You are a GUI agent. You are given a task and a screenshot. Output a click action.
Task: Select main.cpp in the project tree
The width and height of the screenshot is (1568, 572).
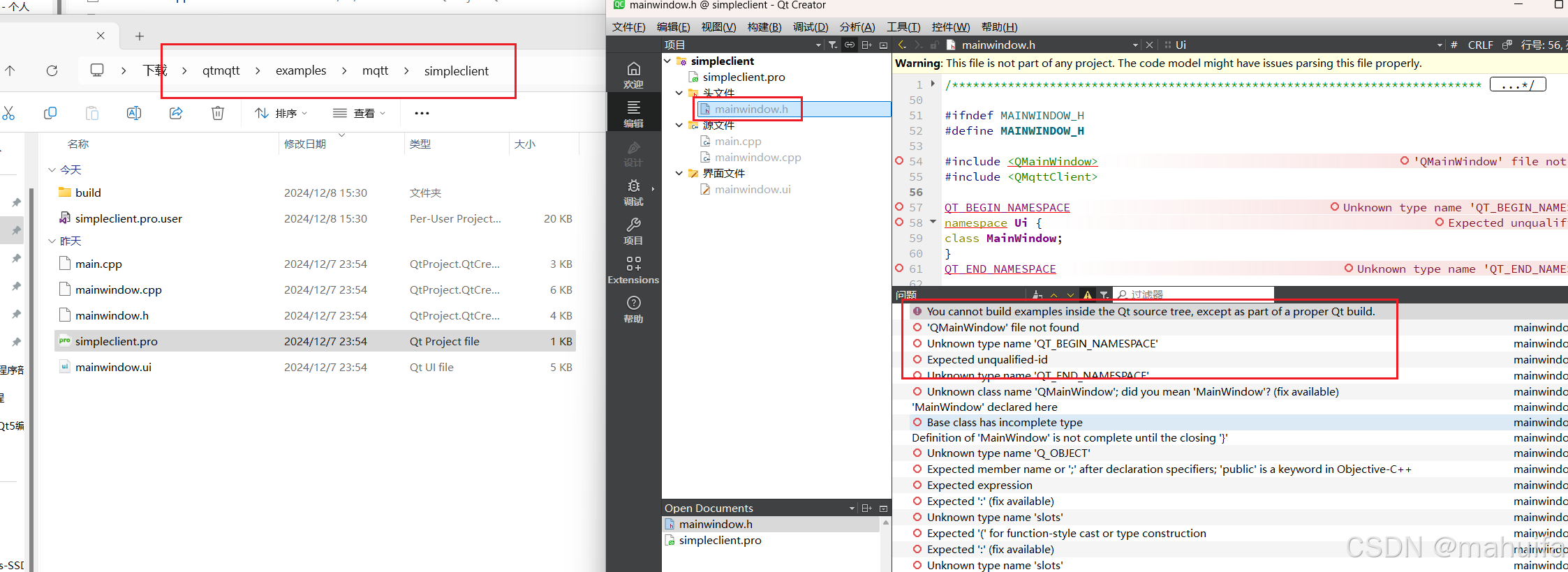point(738,141)
